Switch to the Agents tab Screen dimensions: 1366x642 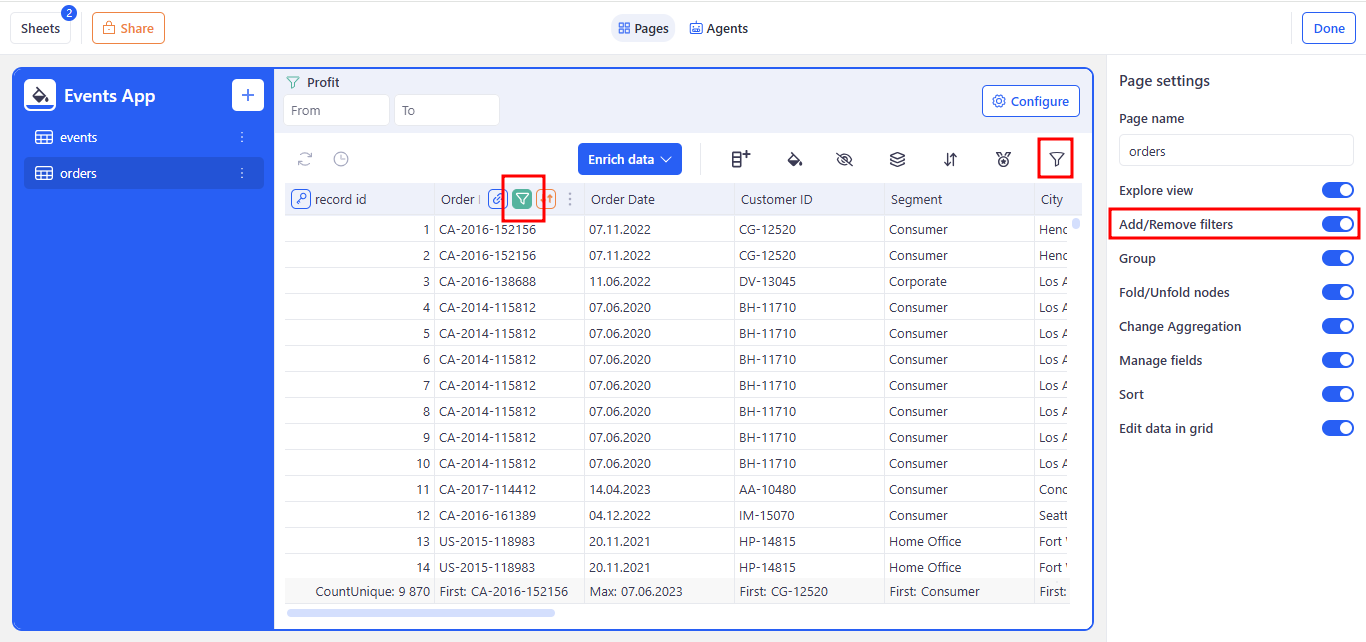[718, 28]
